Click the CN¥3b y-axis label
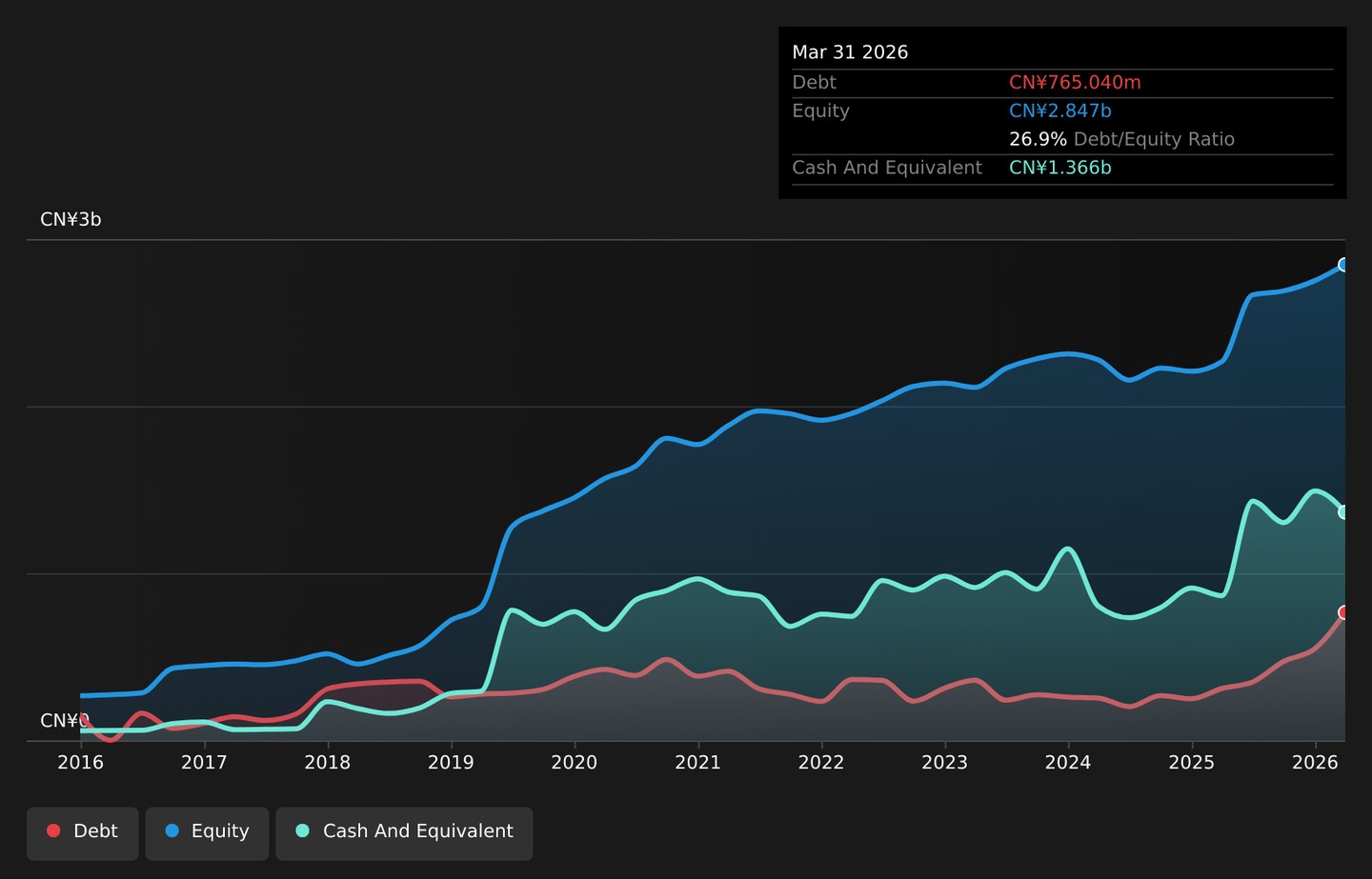The width and height of the screenshot is (1372, 879). tap(71, 220)
